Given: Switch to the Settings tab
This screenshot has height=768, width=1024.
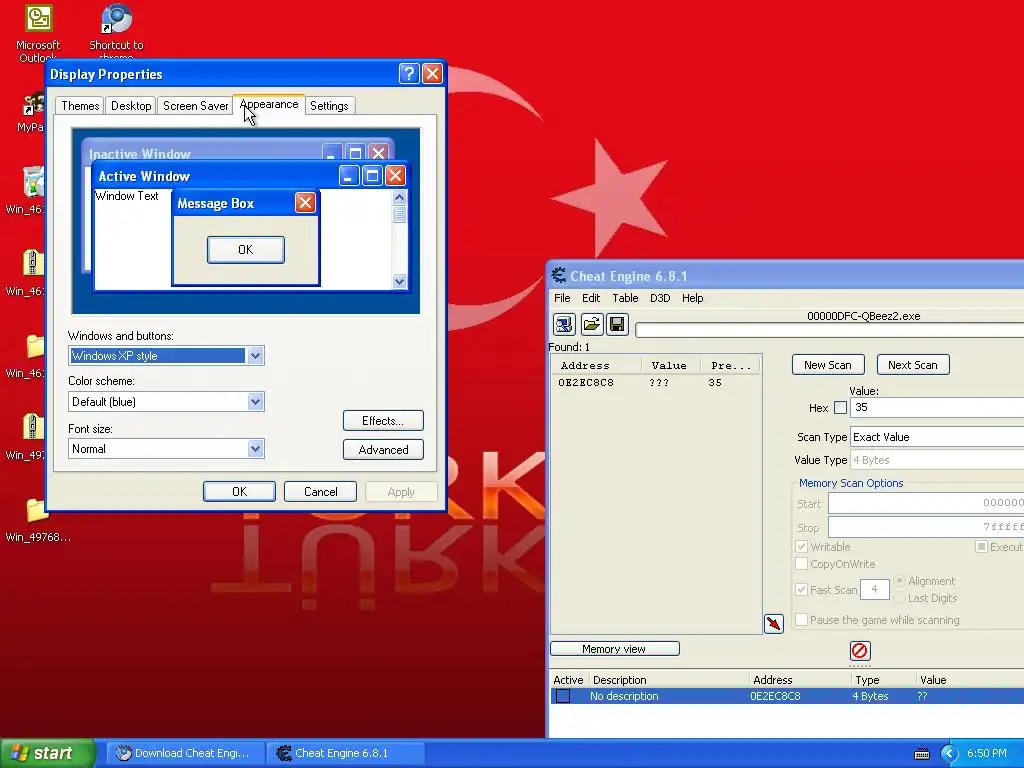Looking at the screenshot, I should click(329, 106).
